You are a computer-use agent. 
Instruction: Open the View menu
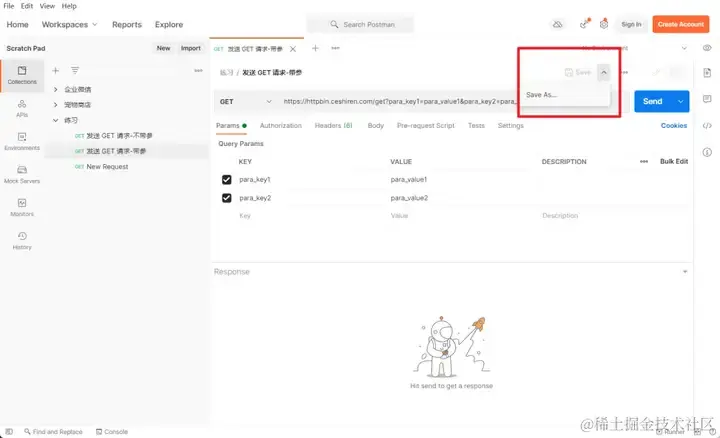[x=47, y=6]
